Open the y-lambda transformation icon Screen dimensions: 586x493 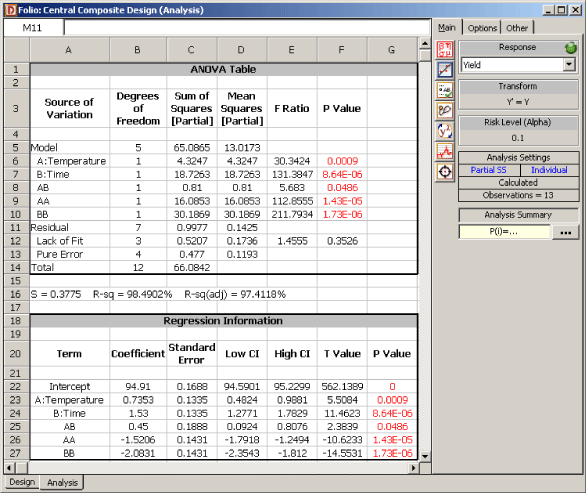pos(445,131)
